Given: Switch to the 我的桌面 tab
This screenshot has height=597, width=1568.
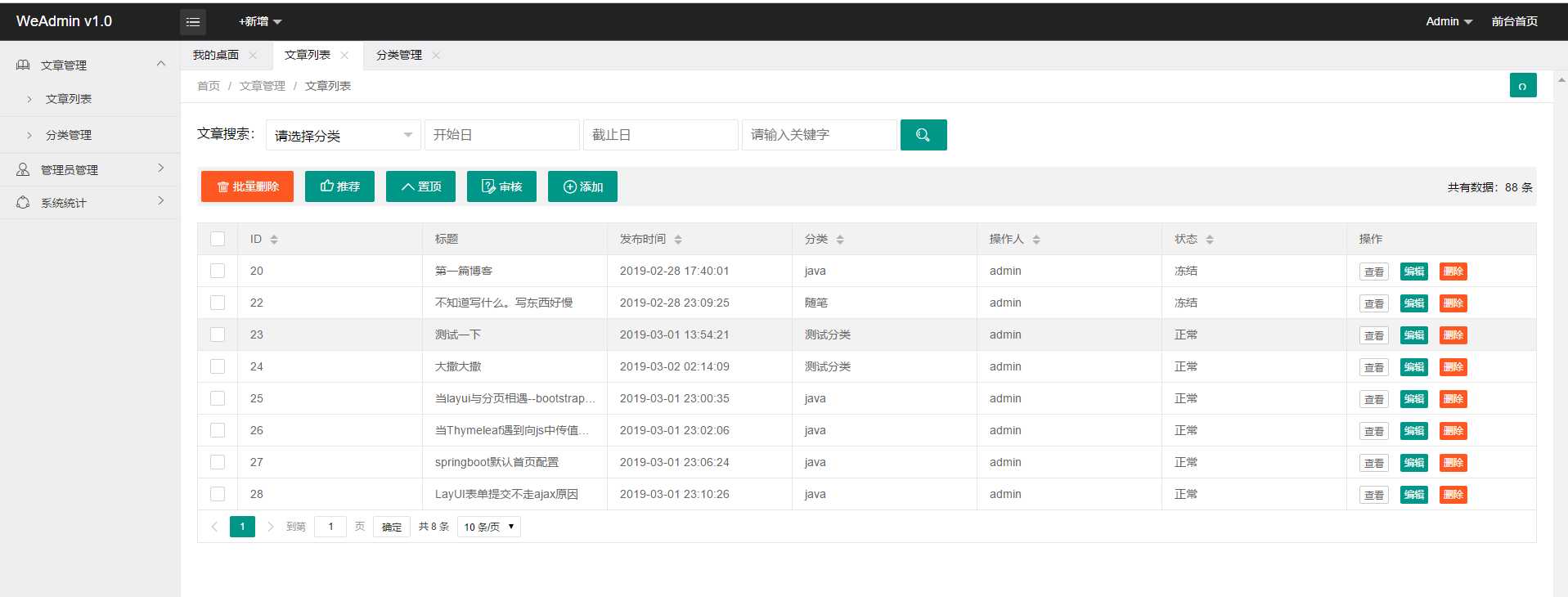Looking at the screenshot, I should [x=216, y=55].
